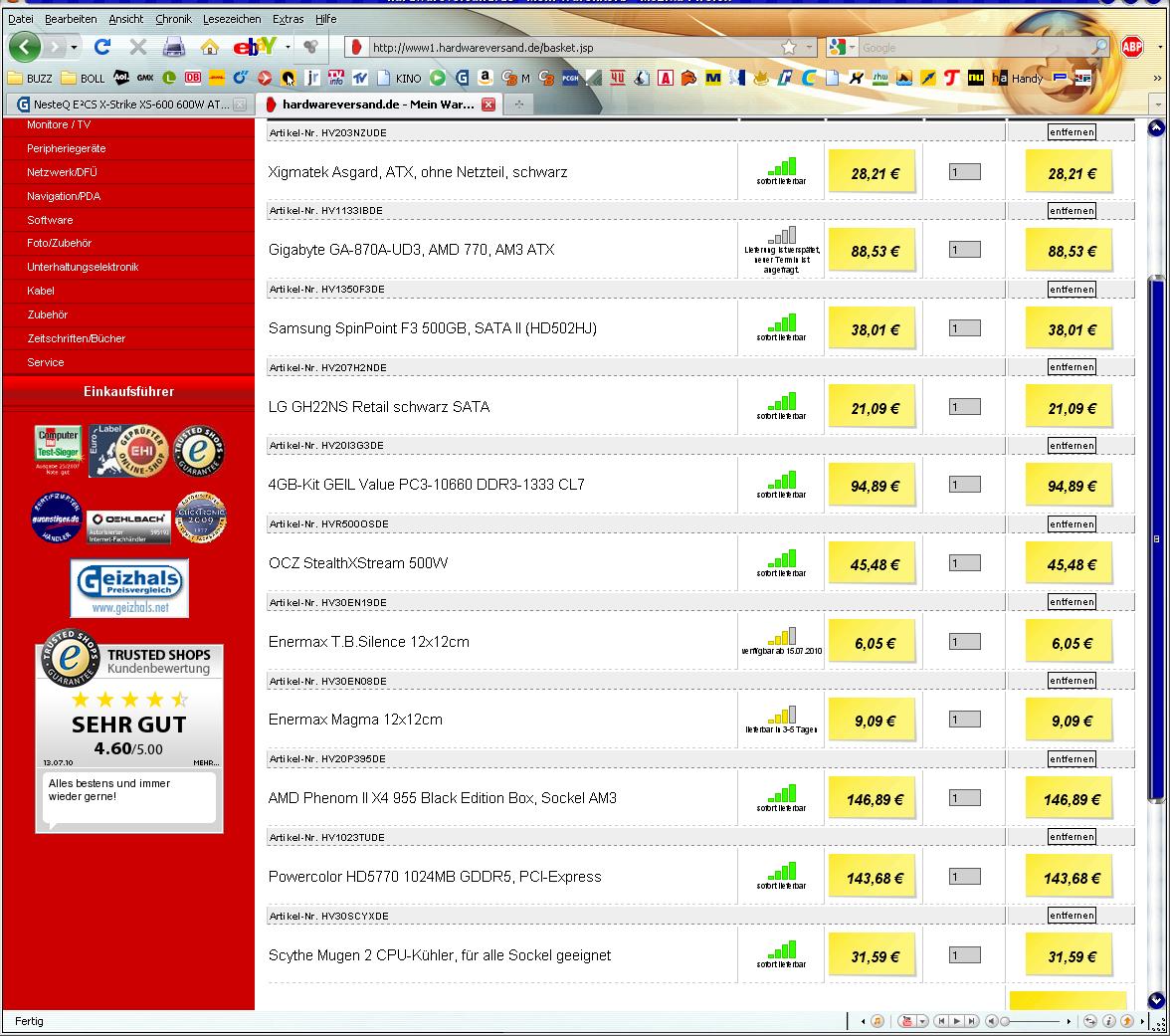Edit quantity field for Scythe Mugen 2
The width and height of the screenshot is (1170, 1036).
pos(965,954)
